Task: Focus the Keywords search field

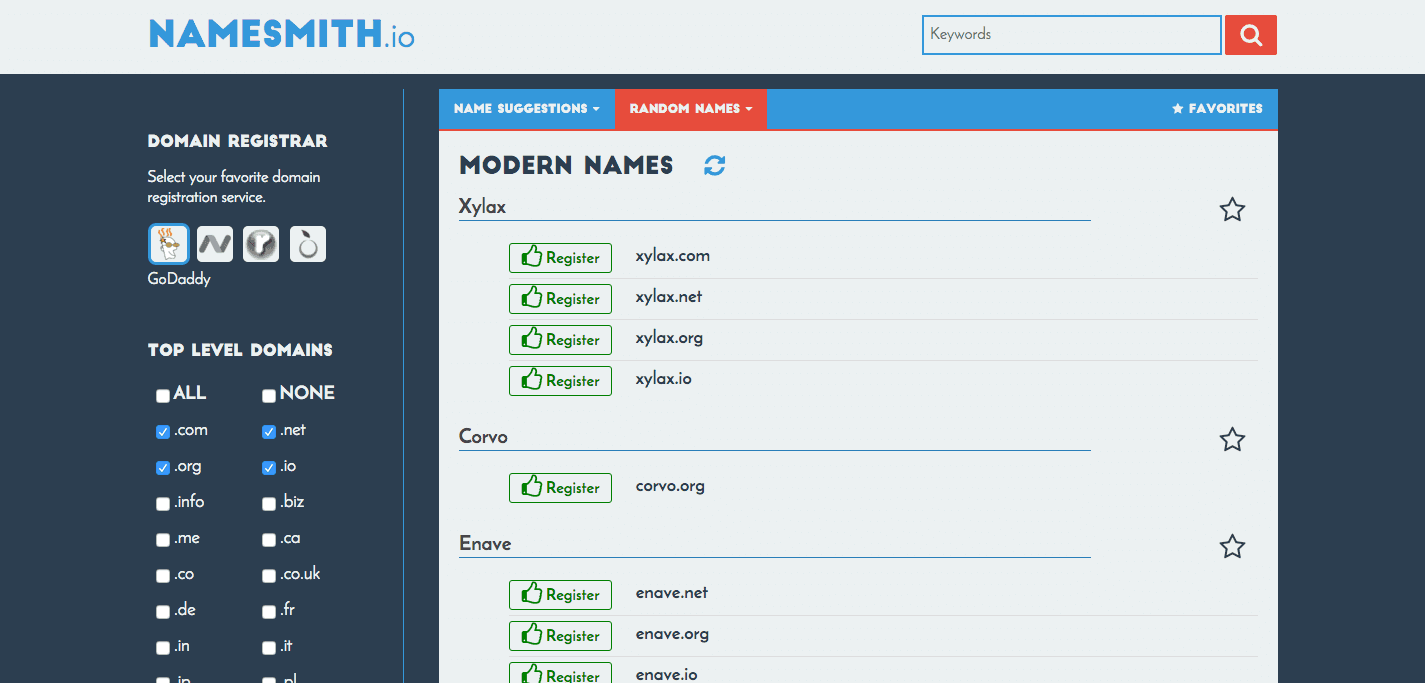Action: click(x=1072, y=35)
